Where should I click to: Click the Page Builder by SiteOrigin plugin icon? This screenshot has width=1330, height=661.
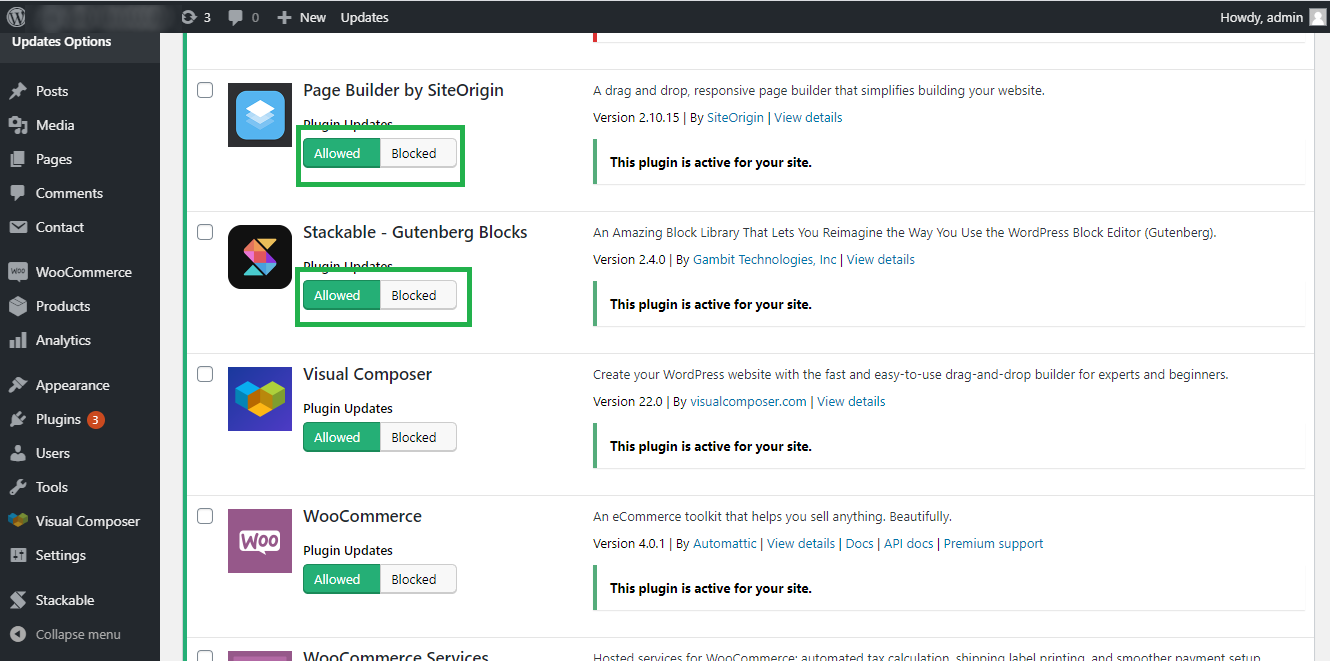point(260,115)
